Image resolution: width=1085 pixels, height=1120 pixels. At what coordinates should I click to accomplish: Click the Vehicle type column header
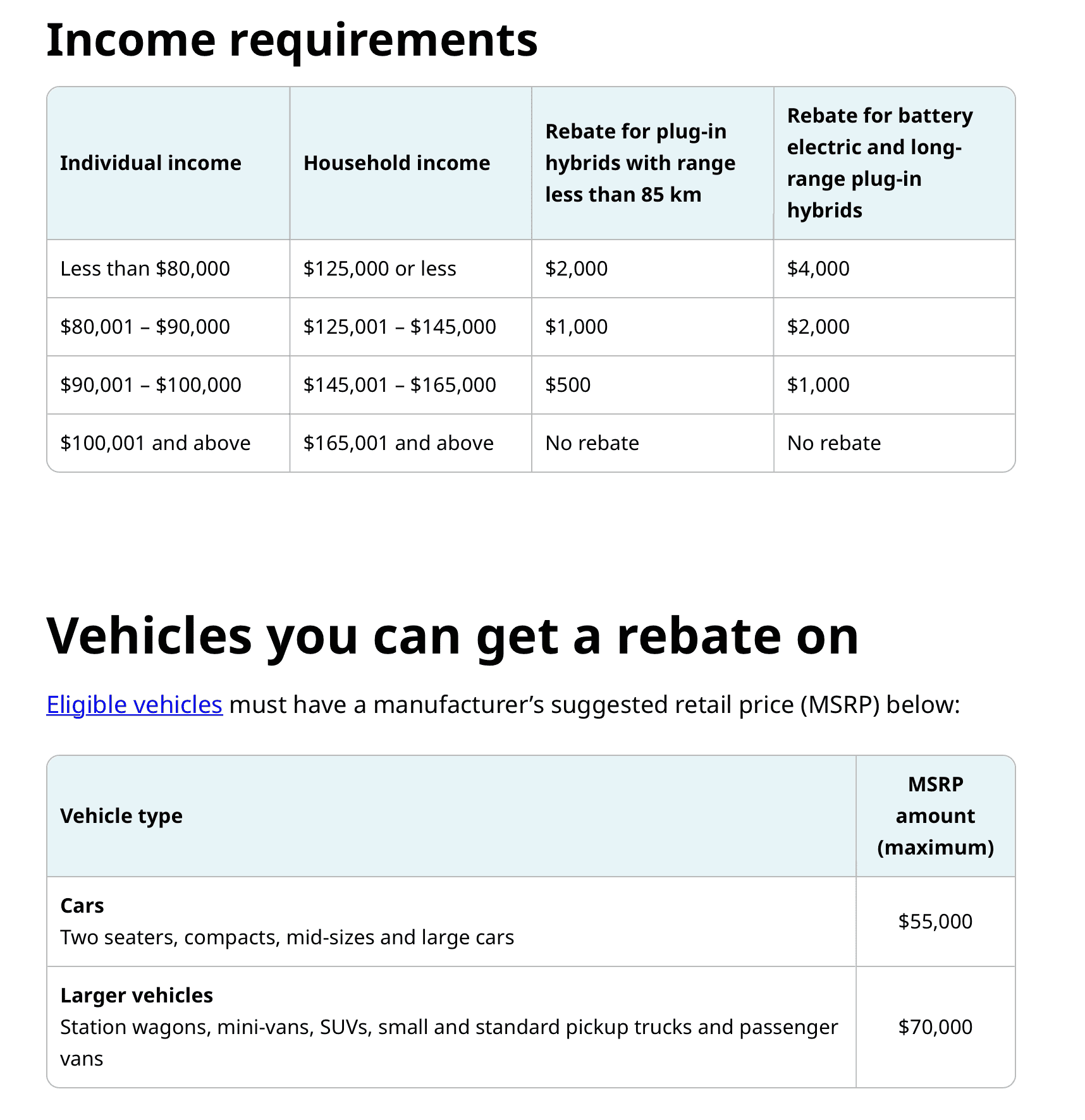click(121, 816)
